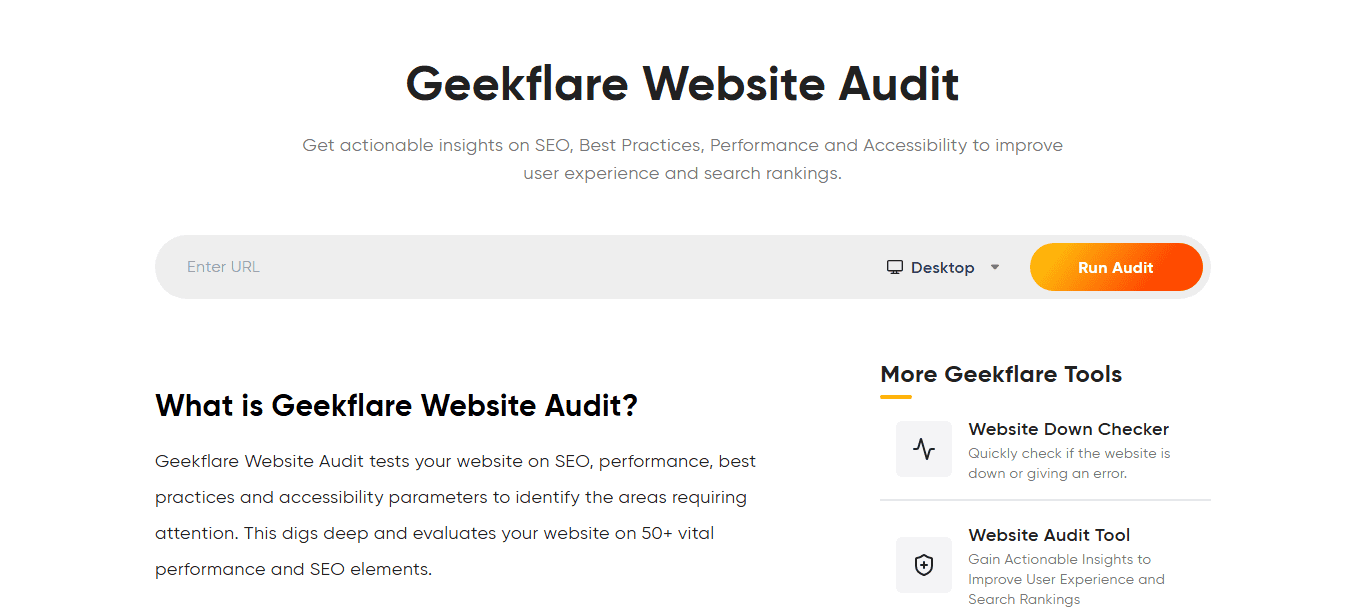Click the Website Down Checker pulse icon
Image resolution: width=1366 pixels, height=607 pixels.
(x=924, y=449)
